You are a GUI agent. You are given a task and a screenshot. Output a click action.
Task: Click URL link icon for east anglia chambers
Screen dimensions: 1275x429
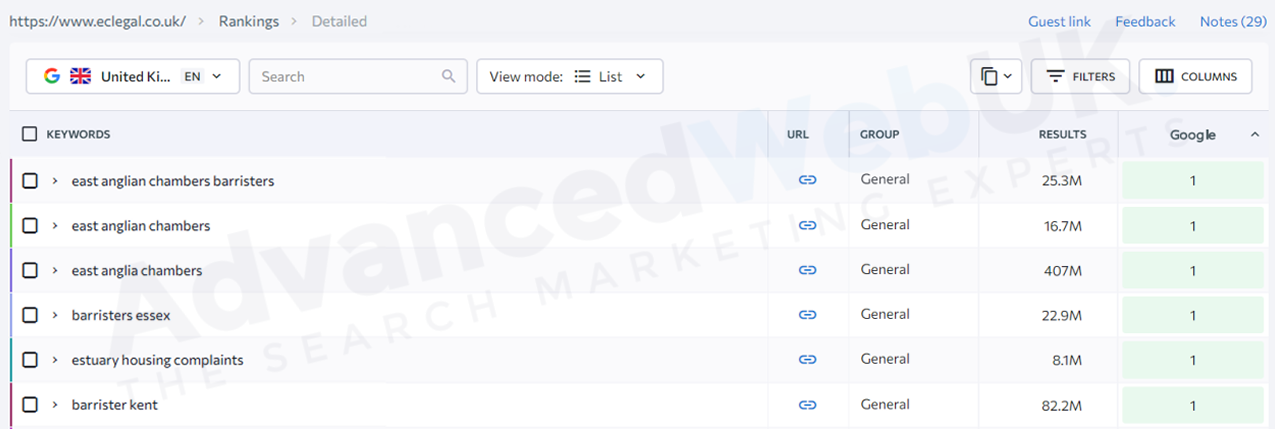807,270
